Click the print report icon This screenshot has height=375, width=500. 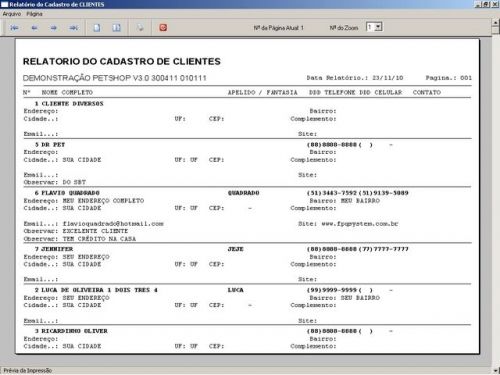(140, 28)
